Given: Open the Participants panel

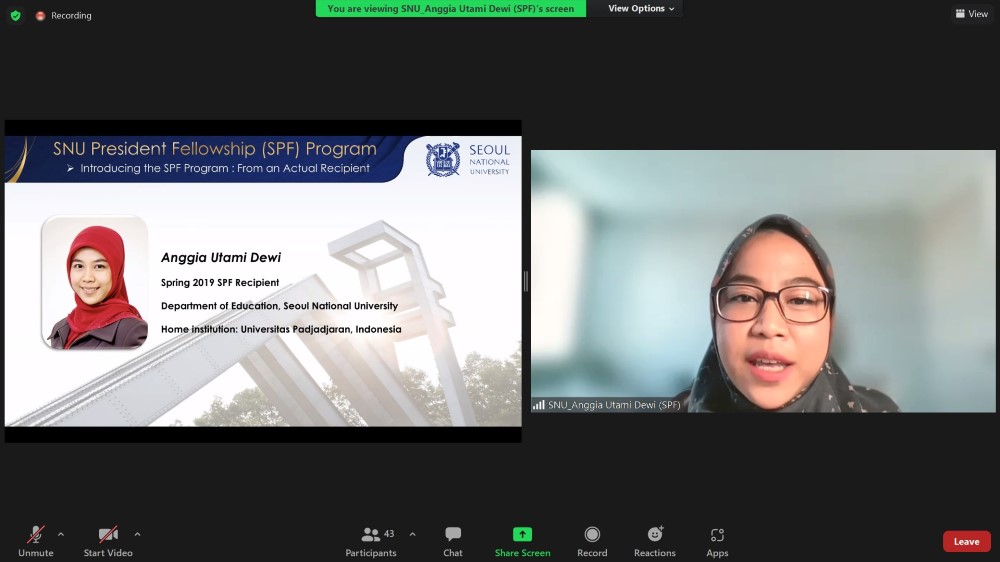Looking at the screenshot, I should [x=371, y=535].
